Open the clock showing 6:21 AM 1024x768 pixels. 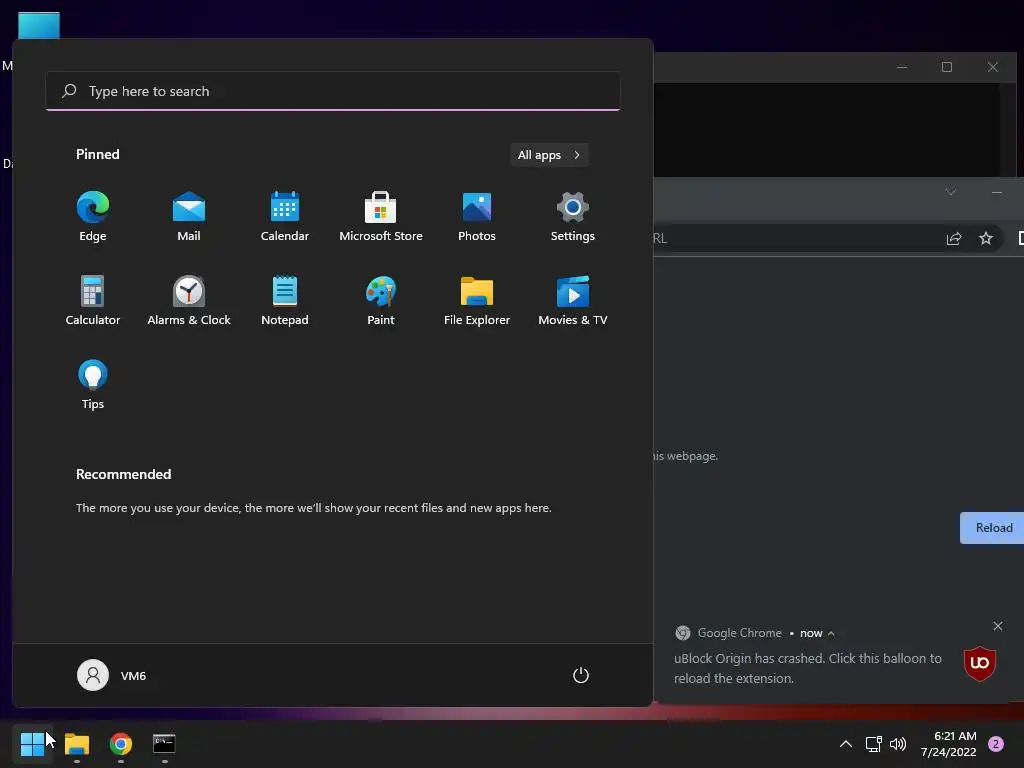[x=948, y=744]
